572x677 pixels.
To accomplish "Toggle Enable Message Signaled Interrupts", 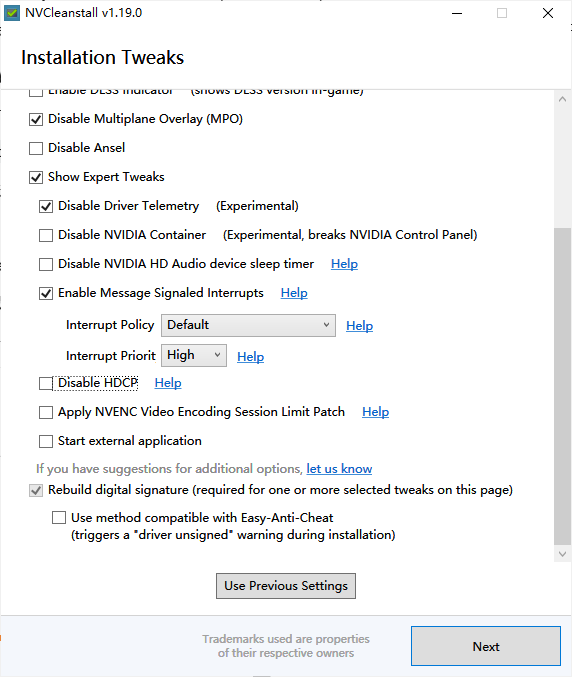I will tap(46, 293).
